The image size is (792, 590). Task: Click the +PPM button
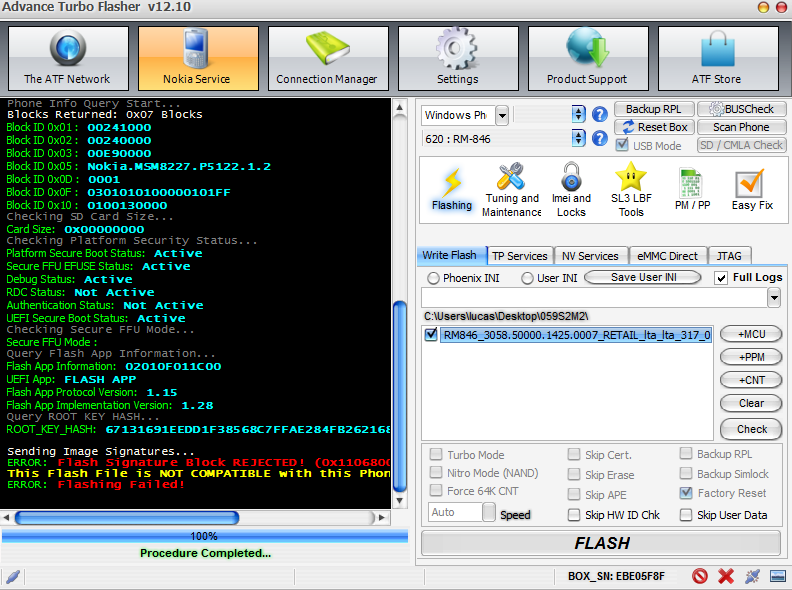tap(751, 357)
